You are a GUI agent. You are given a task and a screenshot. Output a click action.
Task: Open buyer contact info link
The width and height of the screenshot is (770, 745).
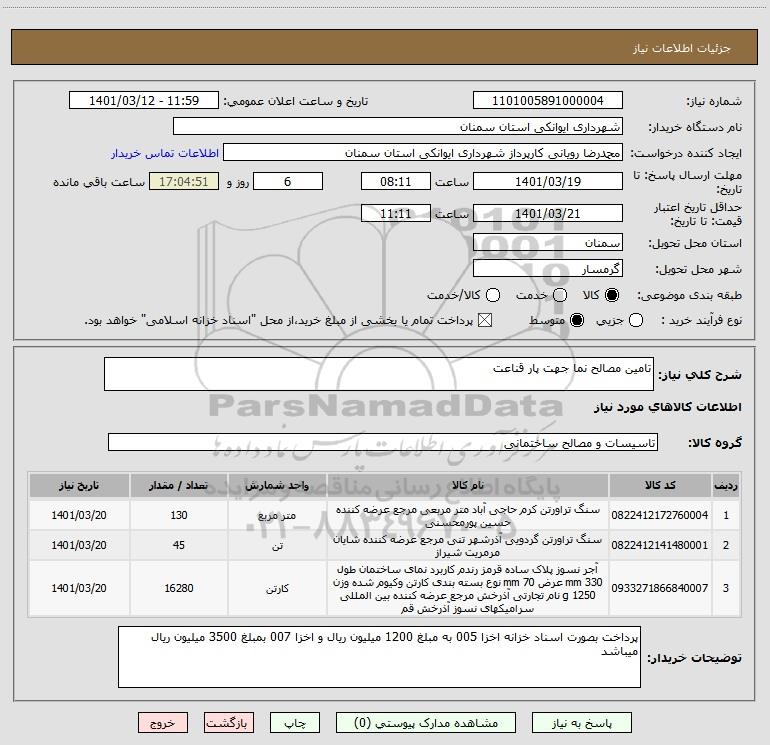(x=165, y=153)
